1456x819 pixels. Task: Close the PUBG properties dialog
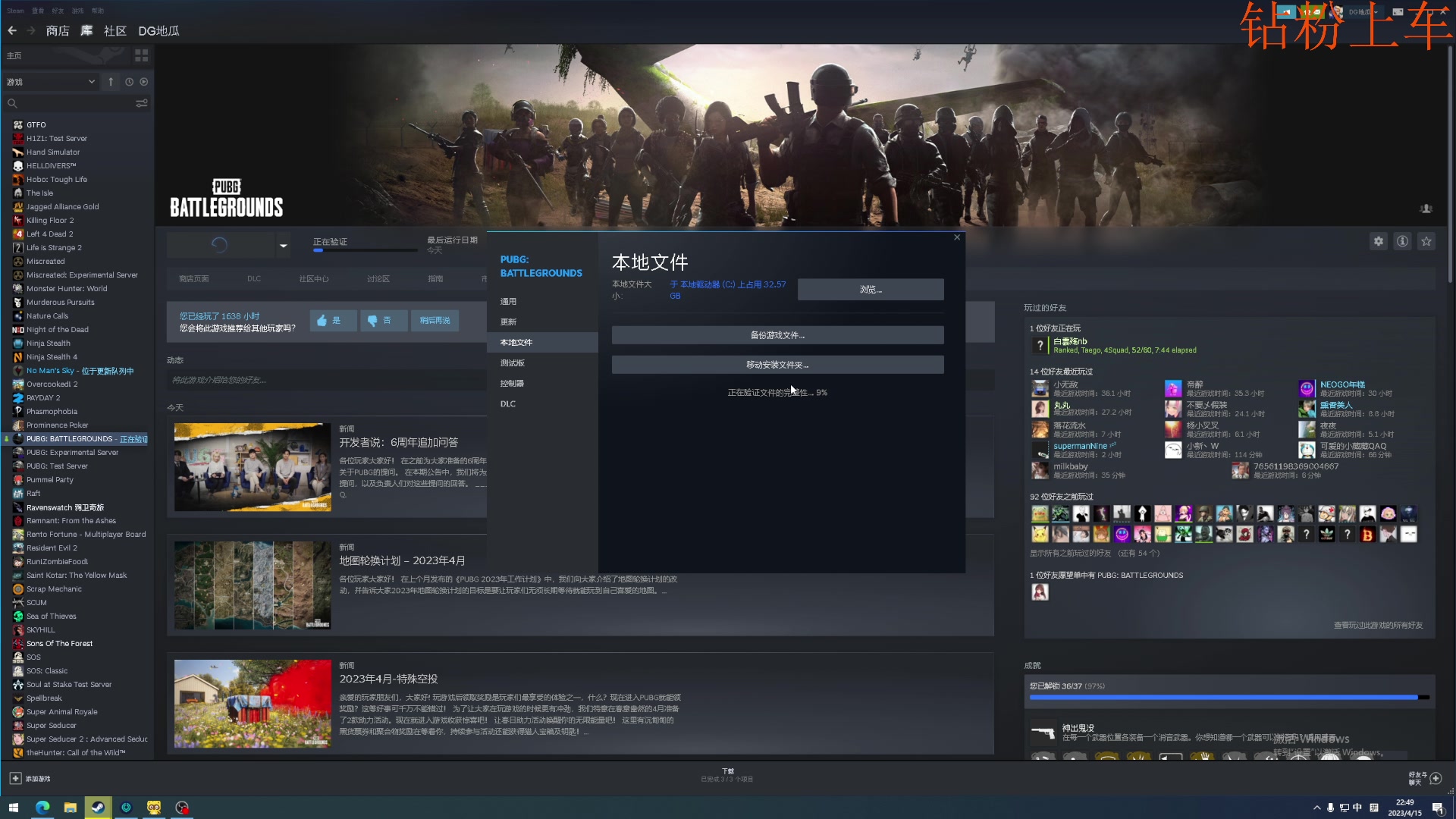(957, 237)
